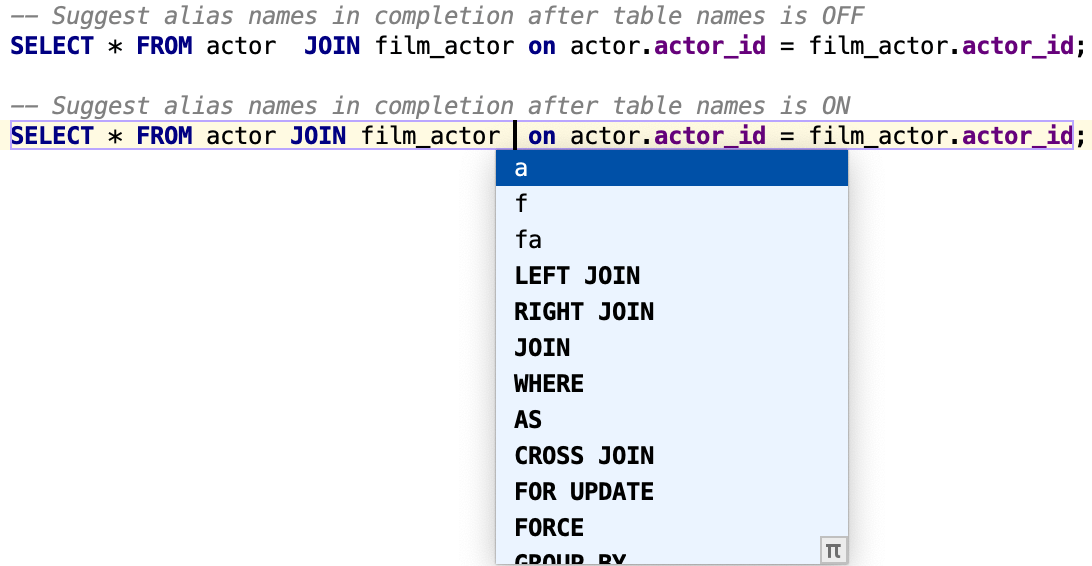Select the 'a' alias suggestion

[671, 168]
